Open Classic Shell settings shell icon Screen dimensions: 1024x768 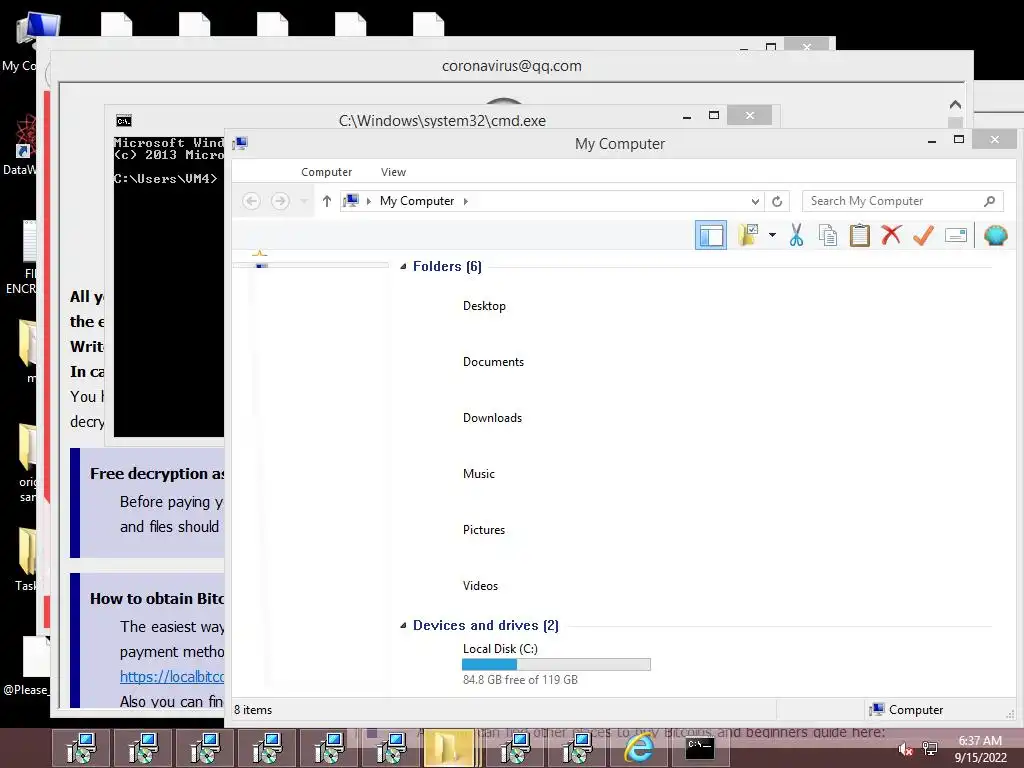point(995,235)
